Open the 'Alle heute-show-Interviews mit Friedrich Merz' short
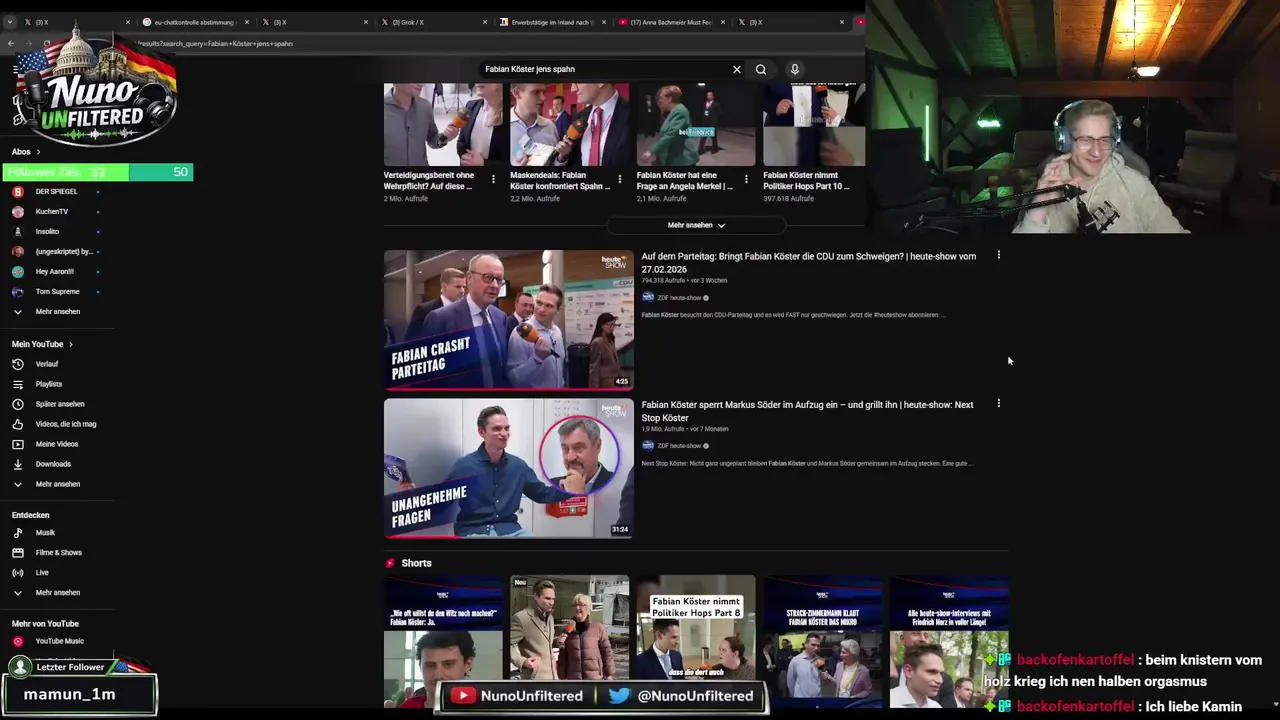This screenshot has height=720, width=1280. point(949,641)
